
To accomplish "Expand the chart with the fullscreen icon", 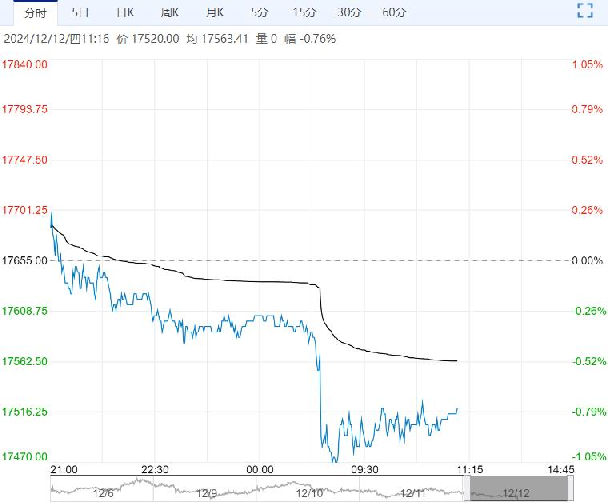I will 586,11.
